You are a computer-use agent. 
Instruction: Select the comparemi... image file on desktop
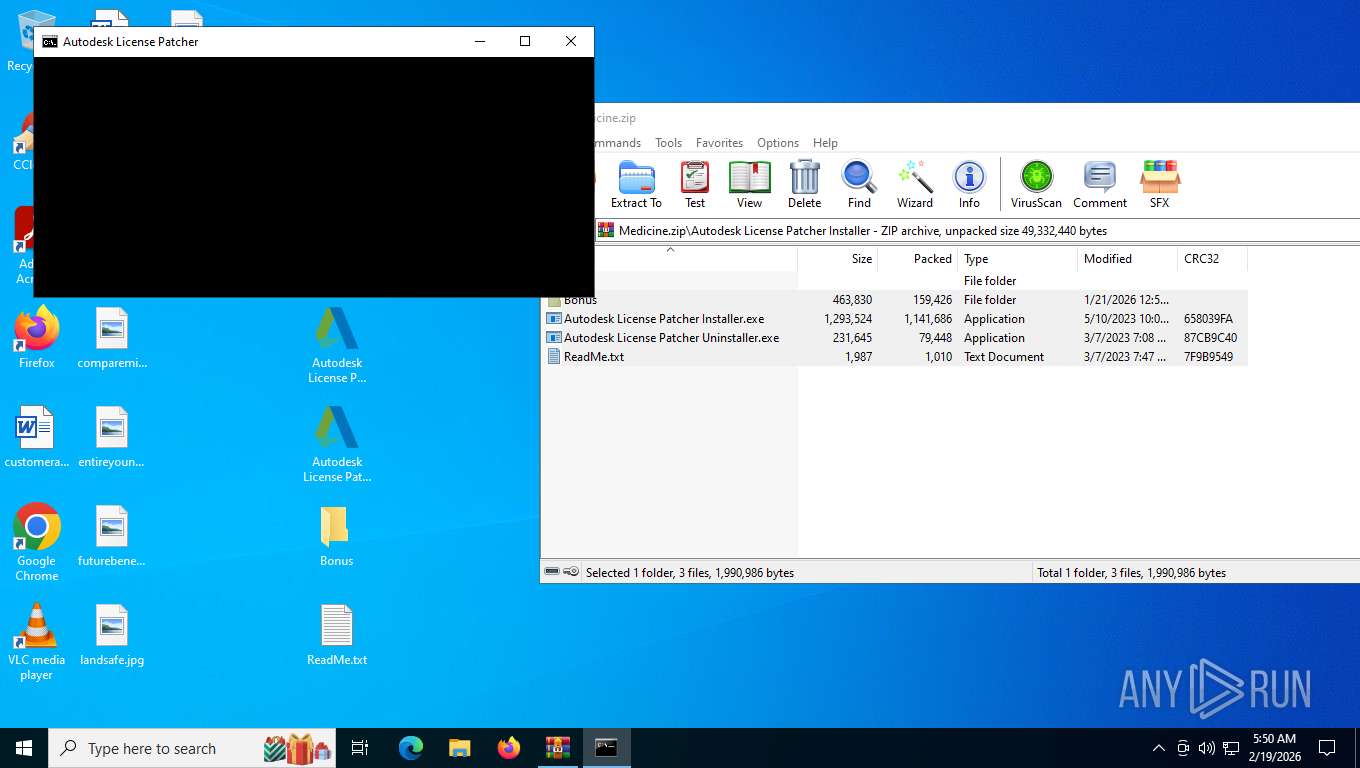pos(112,338)
